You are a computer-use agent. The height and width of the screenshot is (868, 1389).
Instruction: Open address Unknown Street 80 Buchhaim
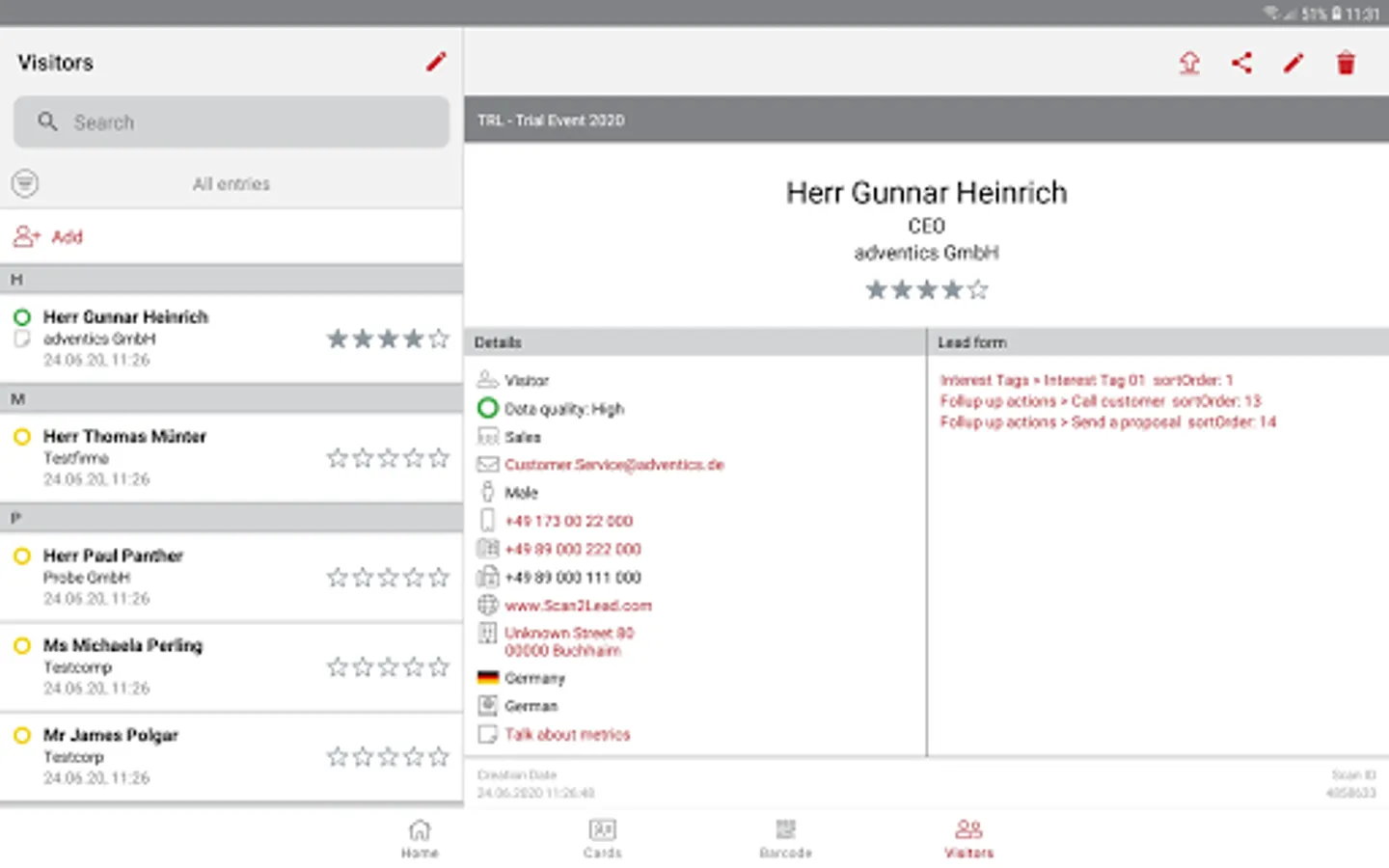[x=569, y=641]
